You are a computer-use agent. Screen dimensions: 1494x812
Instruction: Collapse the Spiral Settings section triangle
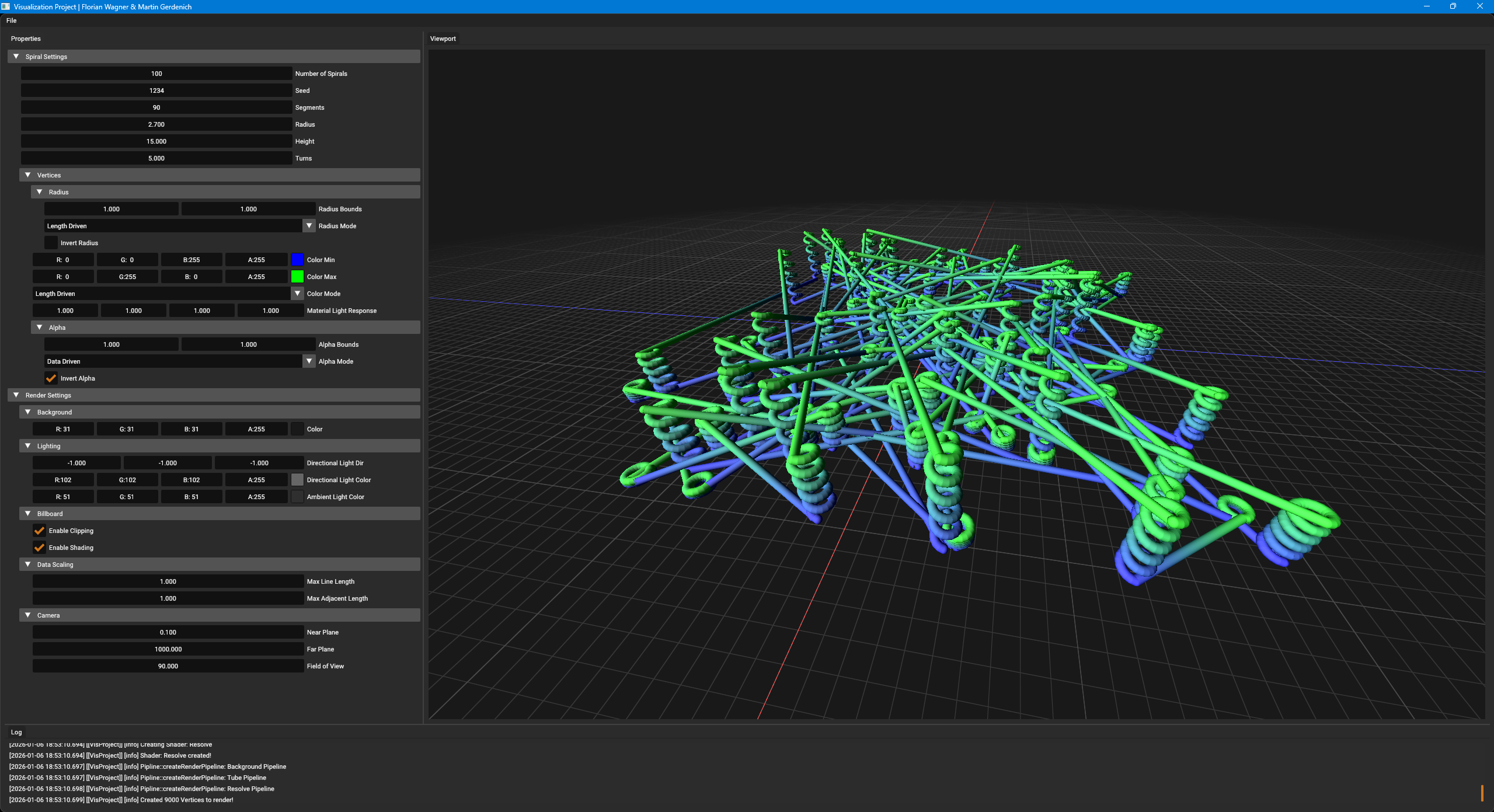(16, 57)
